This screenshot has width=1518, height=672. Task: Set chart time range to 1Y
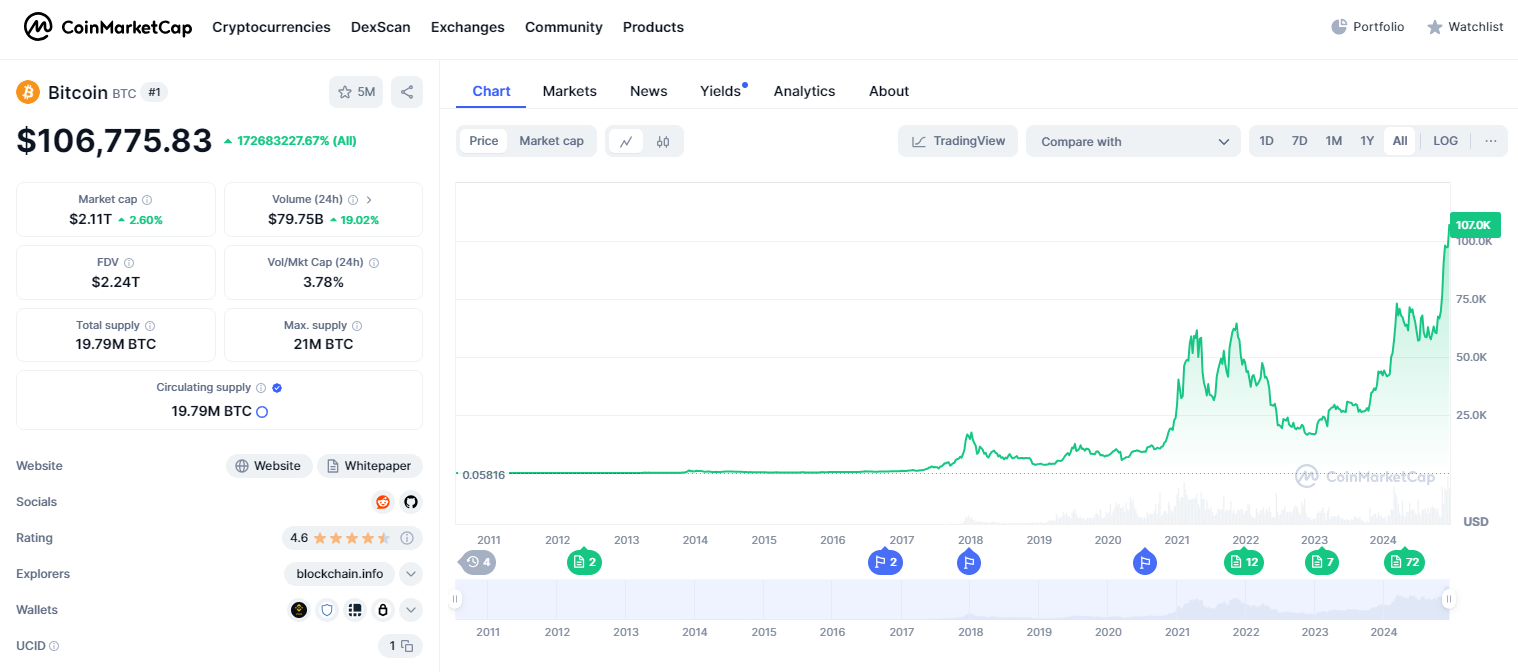click(1367, 141)
